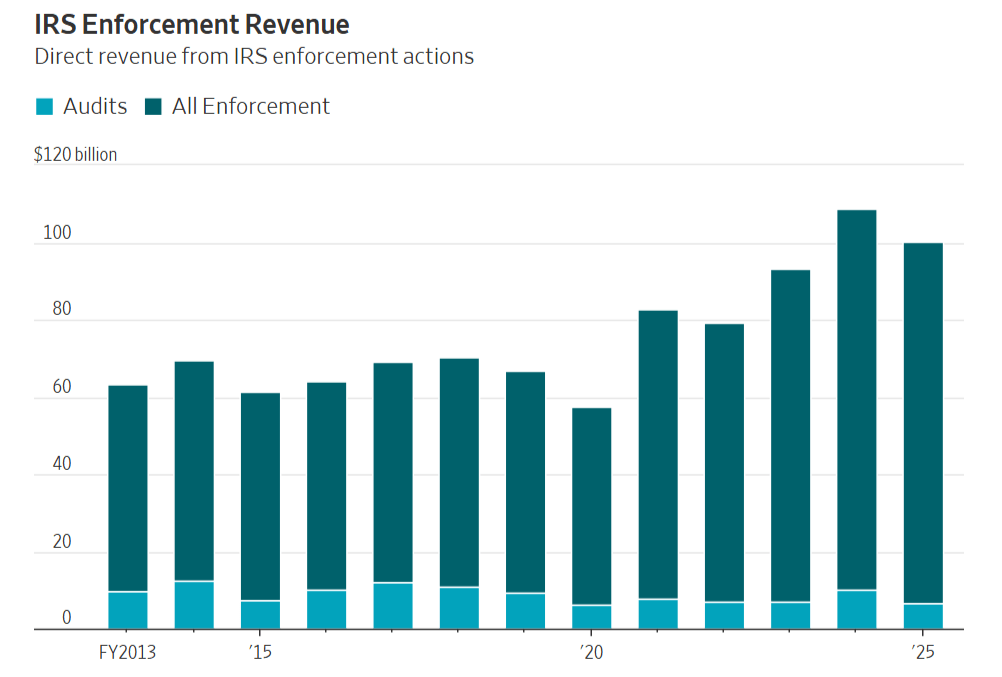Screen dimensions: 1002x677
Task: Select the '20 light blue Audits segment
Action: (x=591, y=617)
